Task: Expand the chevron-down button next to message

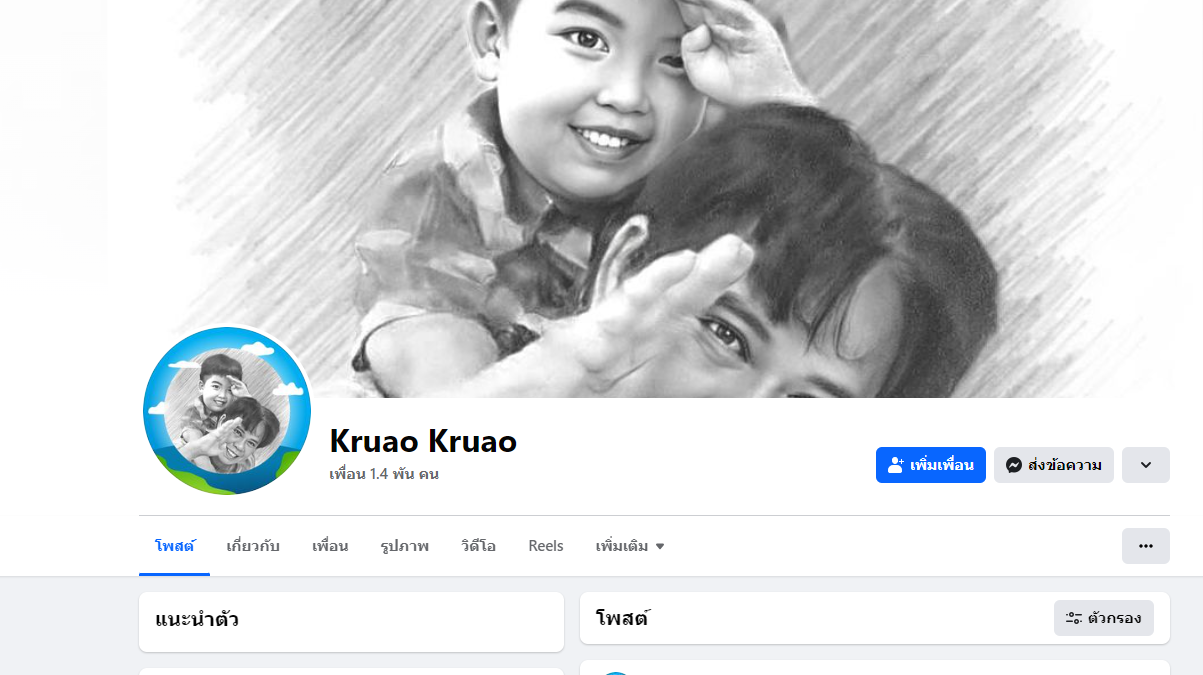Action: 1146,465
